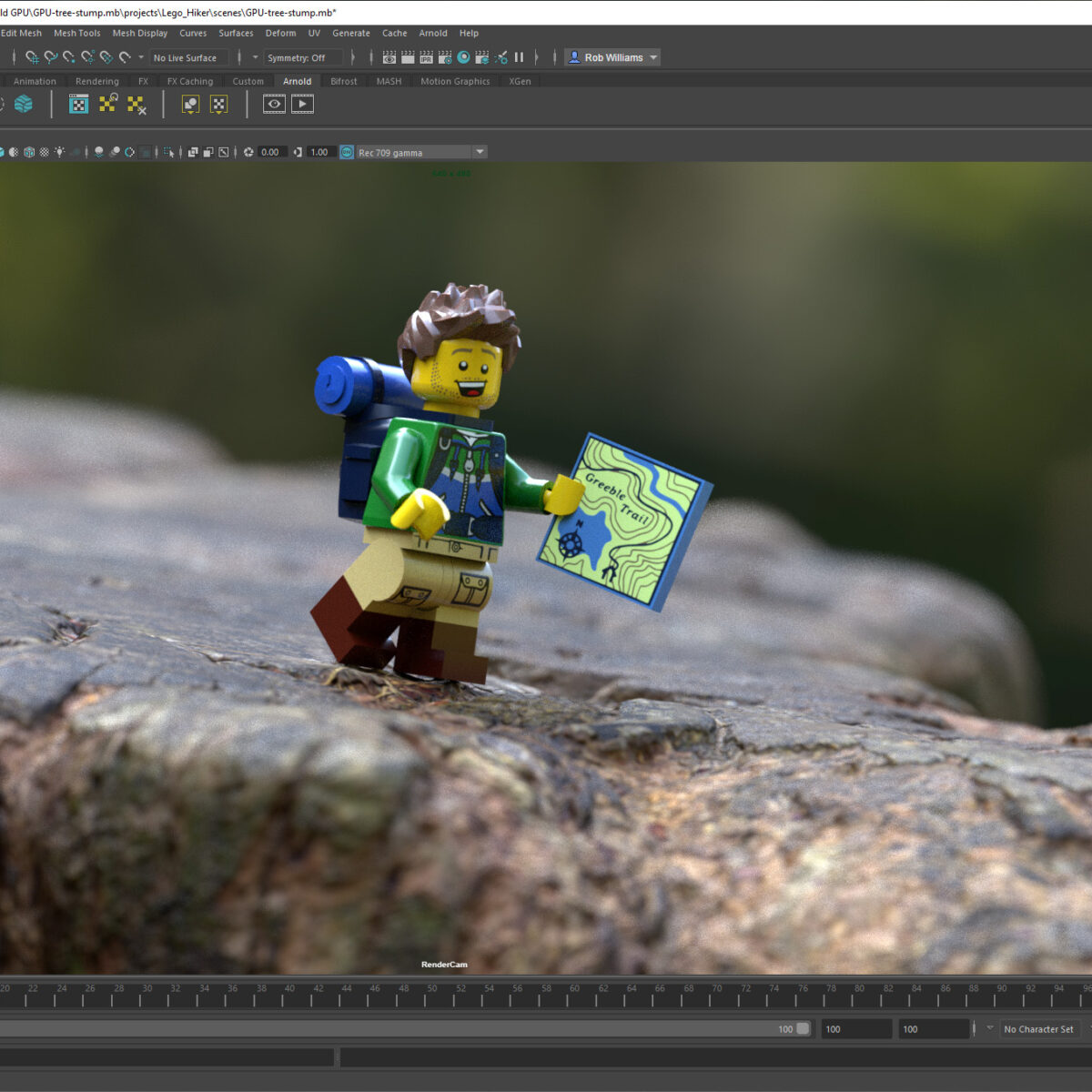Viewport: 1092px width, 1092px height.
Task: Toggle smooth shade all half-sphere icon
Action: 14,152
